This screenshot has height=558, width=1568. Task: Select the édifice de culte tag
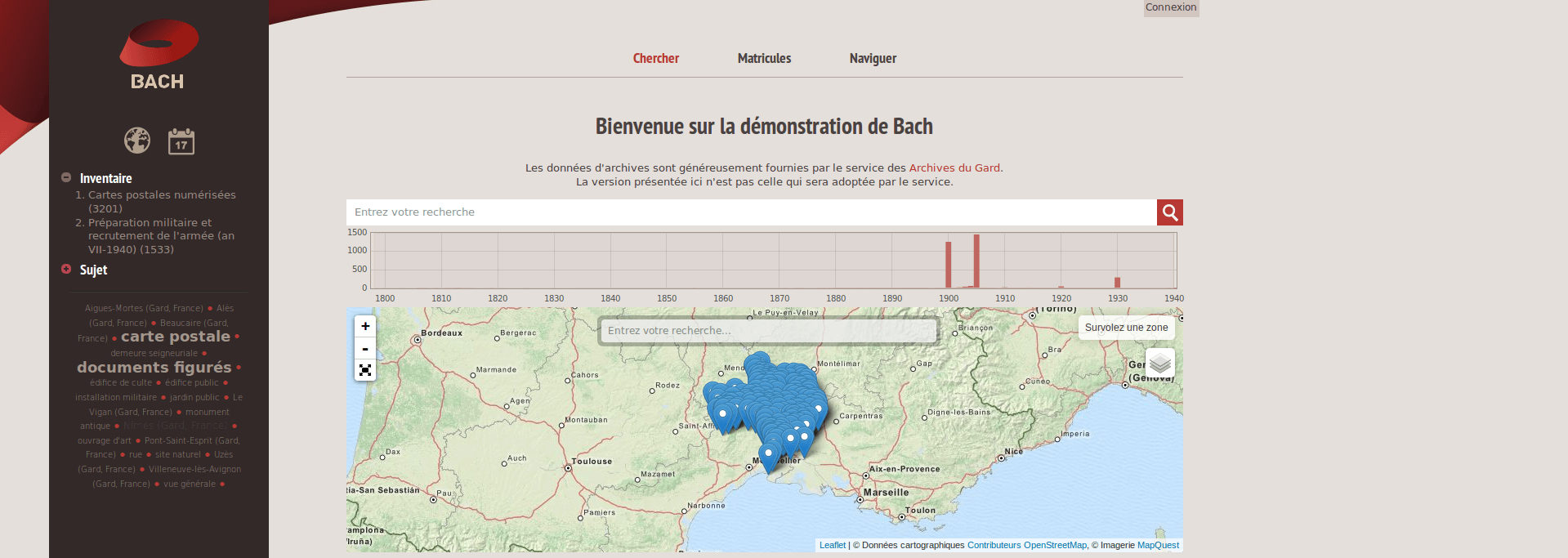(121, 383)
